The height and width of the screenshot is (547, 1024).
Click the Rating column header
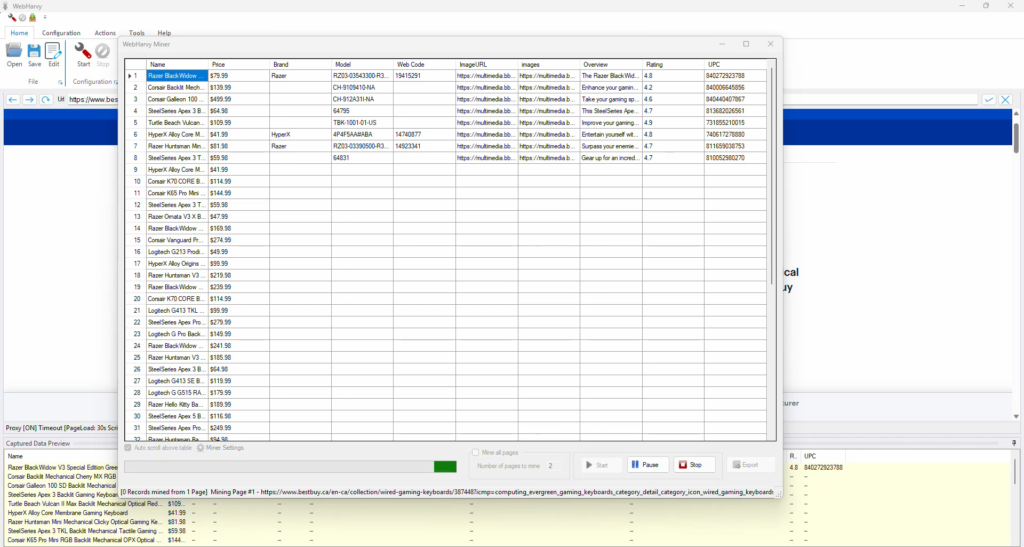[x=673, y=65]
